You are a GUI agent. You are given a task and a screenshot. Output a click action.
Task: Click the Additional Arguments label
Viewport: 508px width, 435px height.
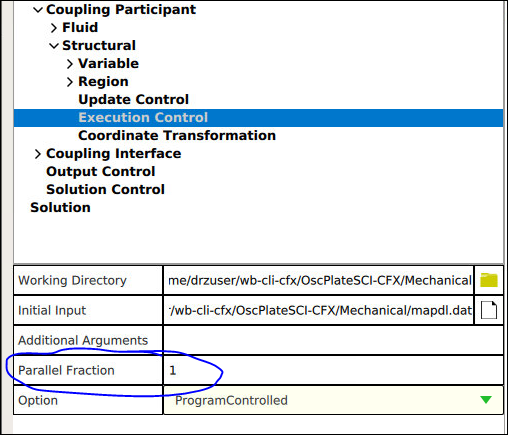point(83,340)
